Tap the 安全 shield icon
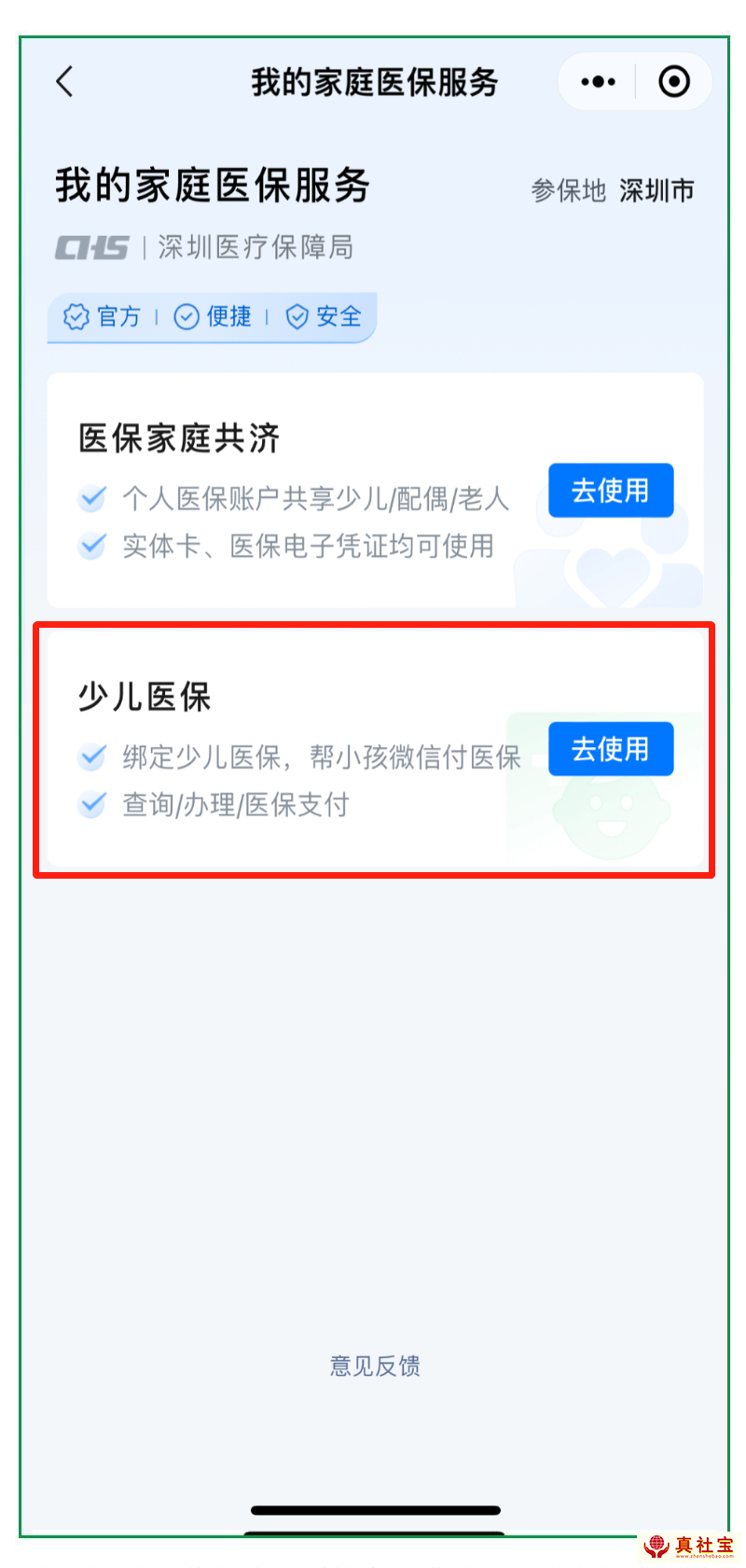Viewport: 746px width, 1568px height. (x=297, y=317)
